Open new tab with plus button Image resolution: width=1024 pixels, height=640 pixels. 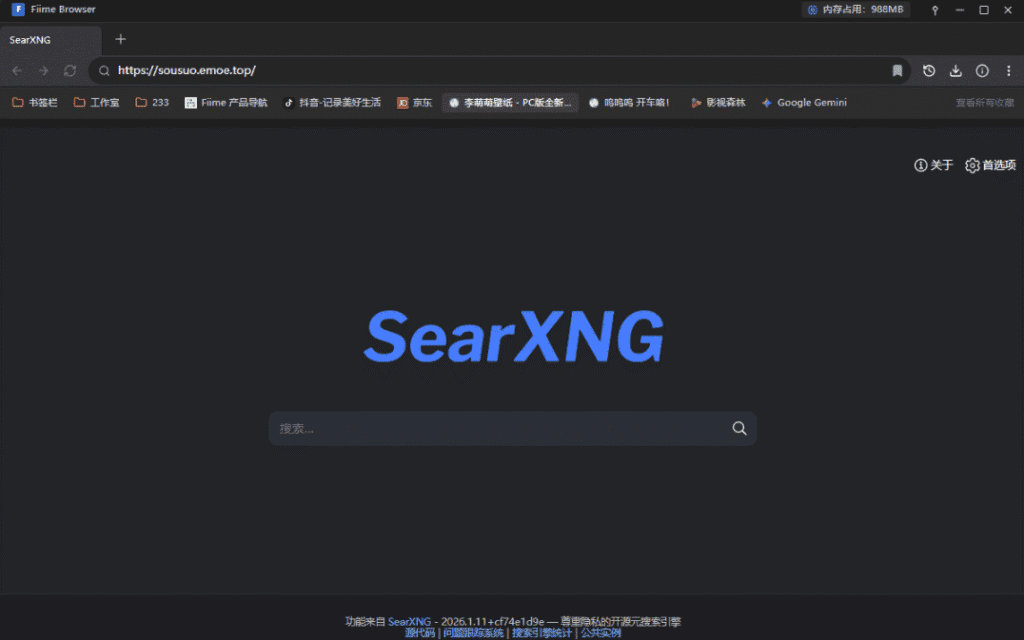pyautogui.click(x=120, y=39)
